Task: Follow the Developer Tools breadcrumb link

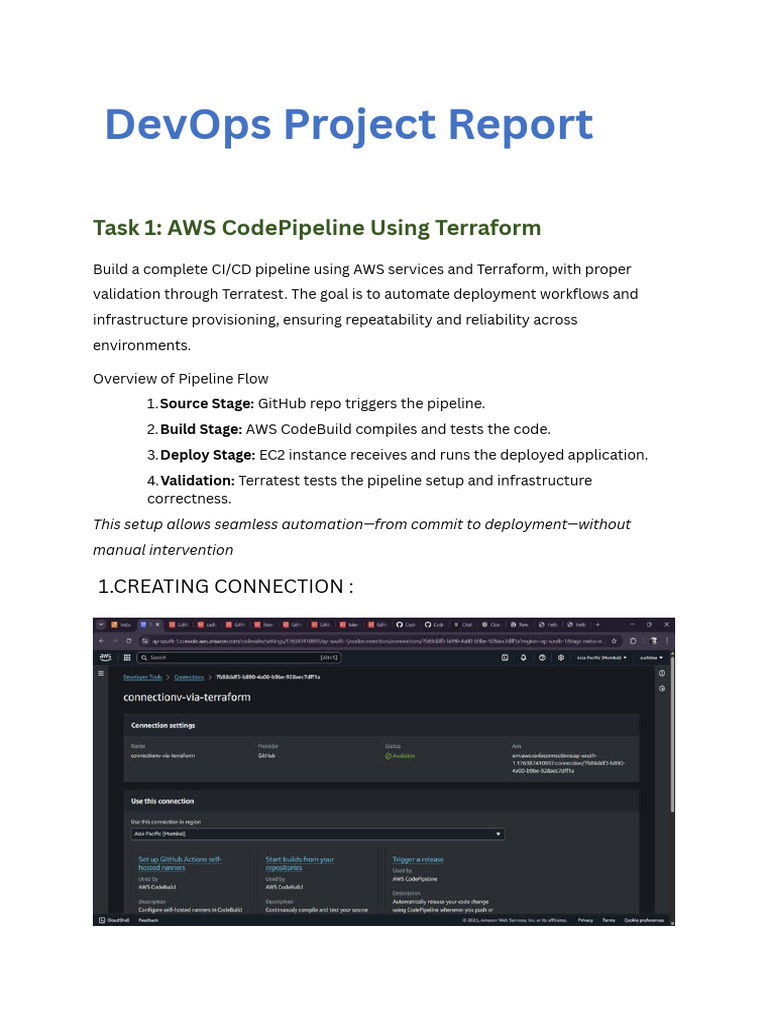Action: 142,677
